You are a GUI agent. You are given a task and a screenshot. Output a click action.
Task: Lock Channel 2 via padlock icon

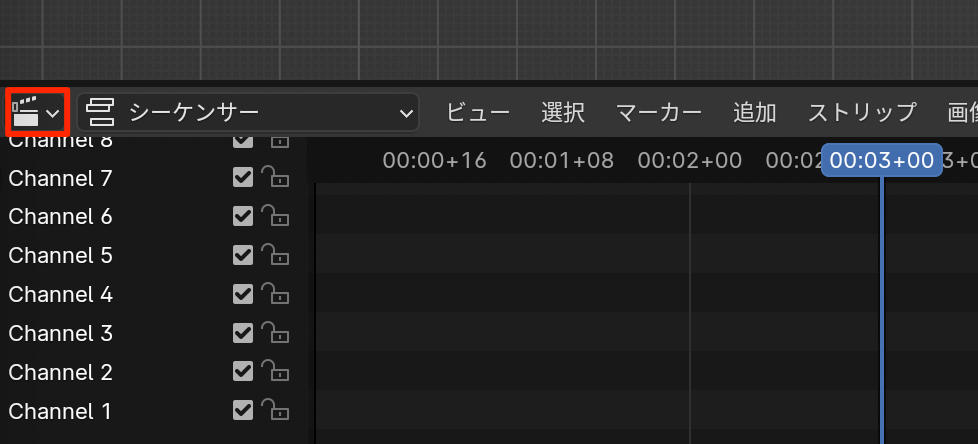tap(275, 372)
